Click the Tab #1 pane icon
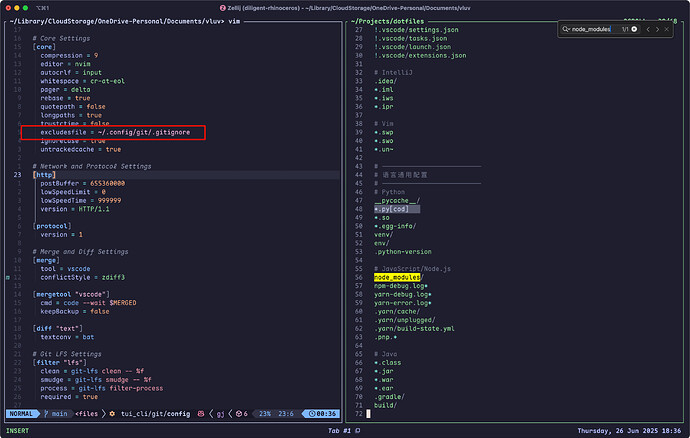The image size is (690, 438). click(357, 431)
